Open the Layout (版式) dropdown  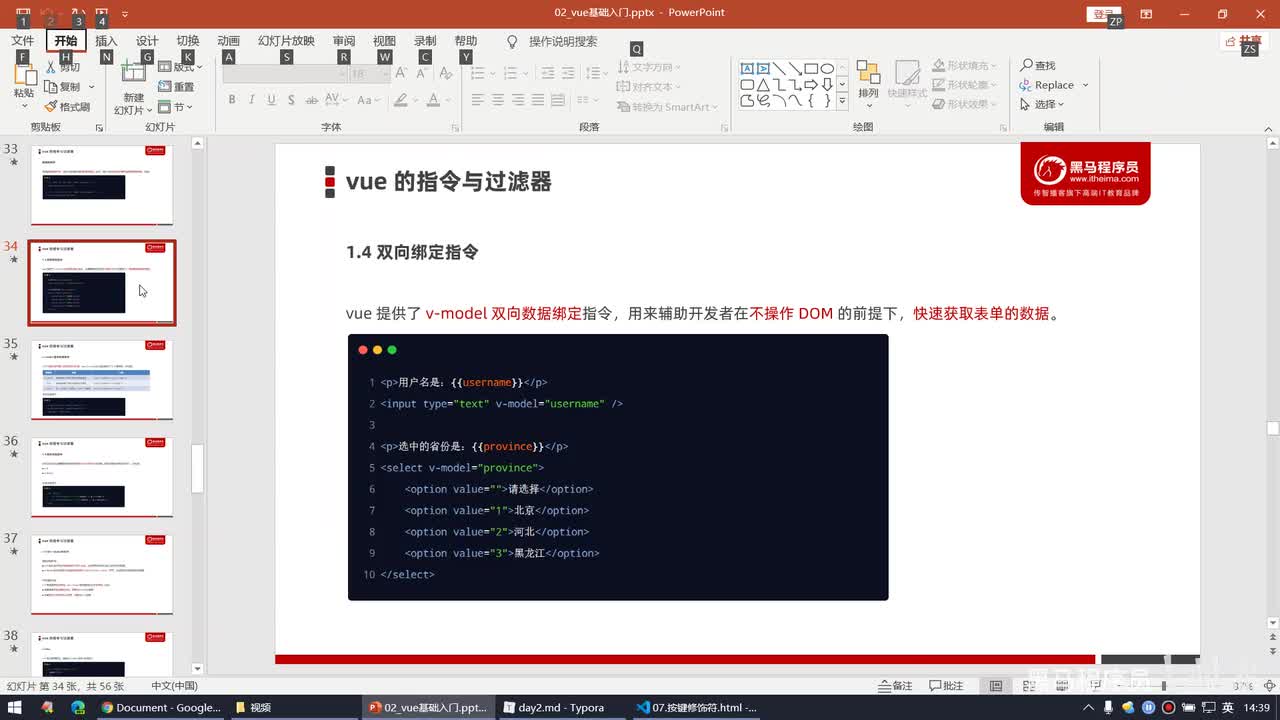[x=181, y=67]
